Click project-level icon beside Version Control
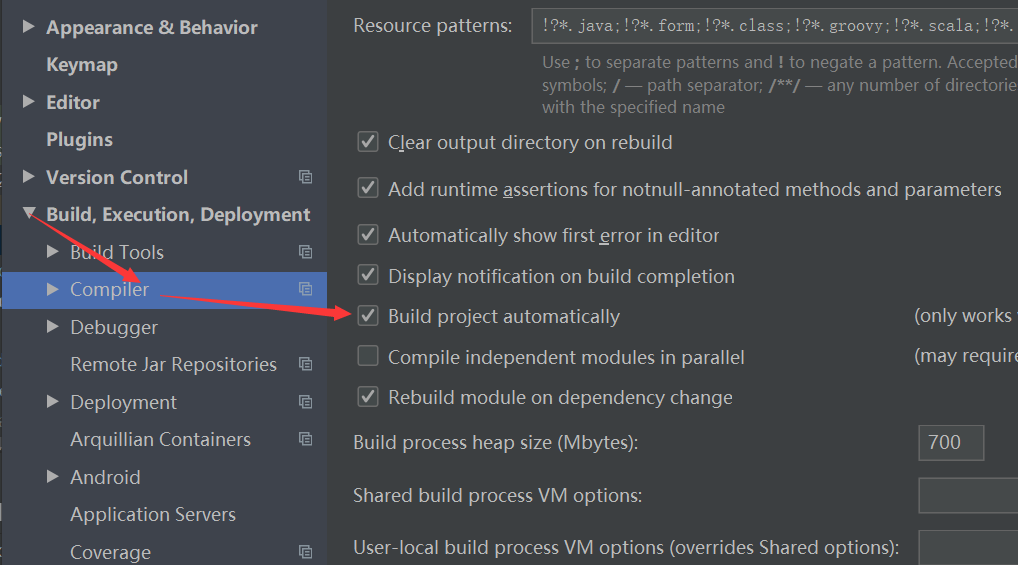1018x565 pixels. pos(305,177)
